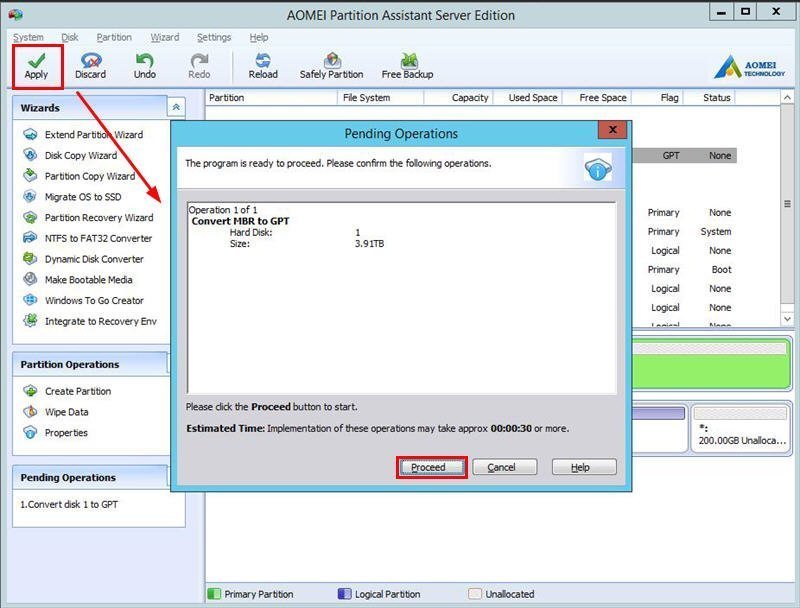Click the partition list scroll down arrow
The width and height of the screenshot is (800, 608).
pyautogui.click(x=787, y=319)
